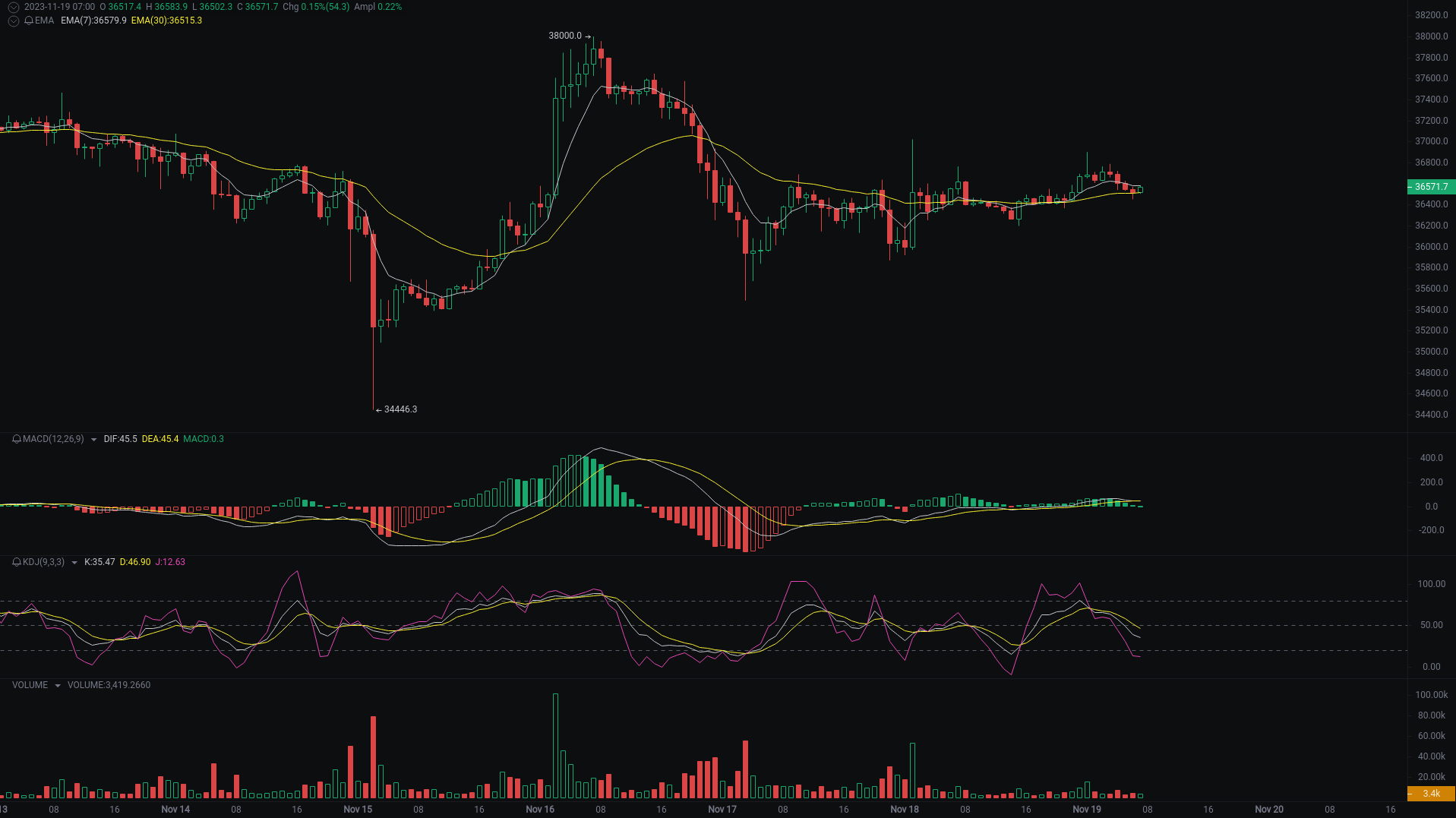This screenshot has height=818, width=1456.
Task: Click the Nov 20 date on time axis
Action: [x=1269, y=810]
